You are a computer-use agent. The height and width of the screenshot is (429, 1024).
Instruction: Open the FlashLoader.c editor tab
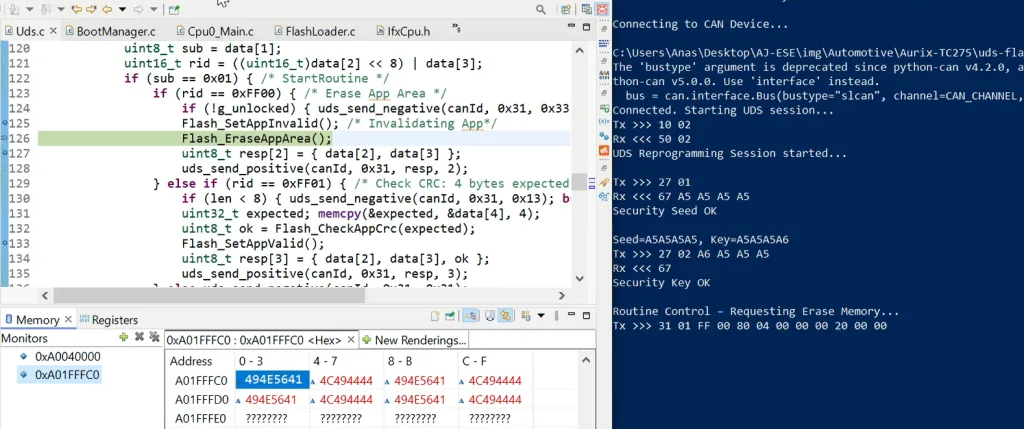(316, 31)
